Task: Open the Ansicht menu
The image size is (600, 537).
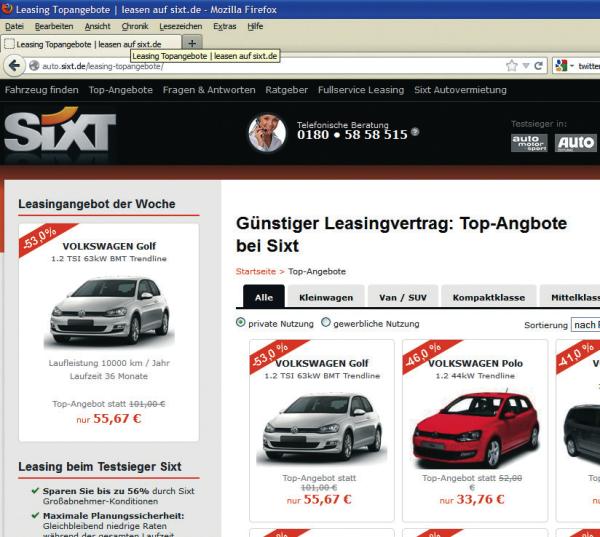Action: 98,26
